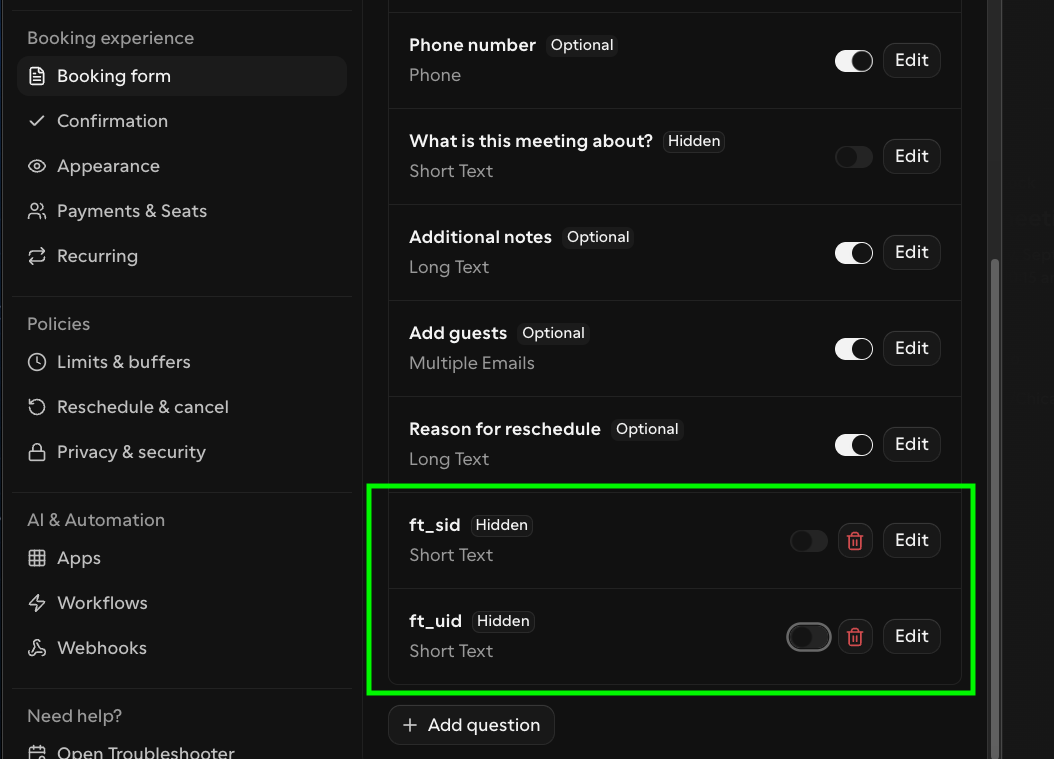Viewport: 1054px width, 759px height.
Task: Click the 'Multiple Emails' type label
Action: 472,363
